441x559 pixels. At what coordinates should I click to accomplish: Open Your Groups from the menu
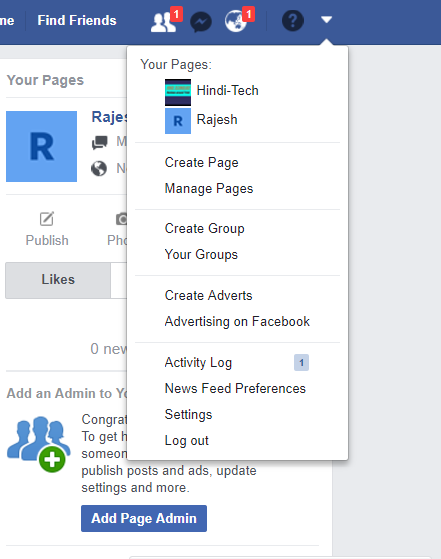[x=201, y=255]
